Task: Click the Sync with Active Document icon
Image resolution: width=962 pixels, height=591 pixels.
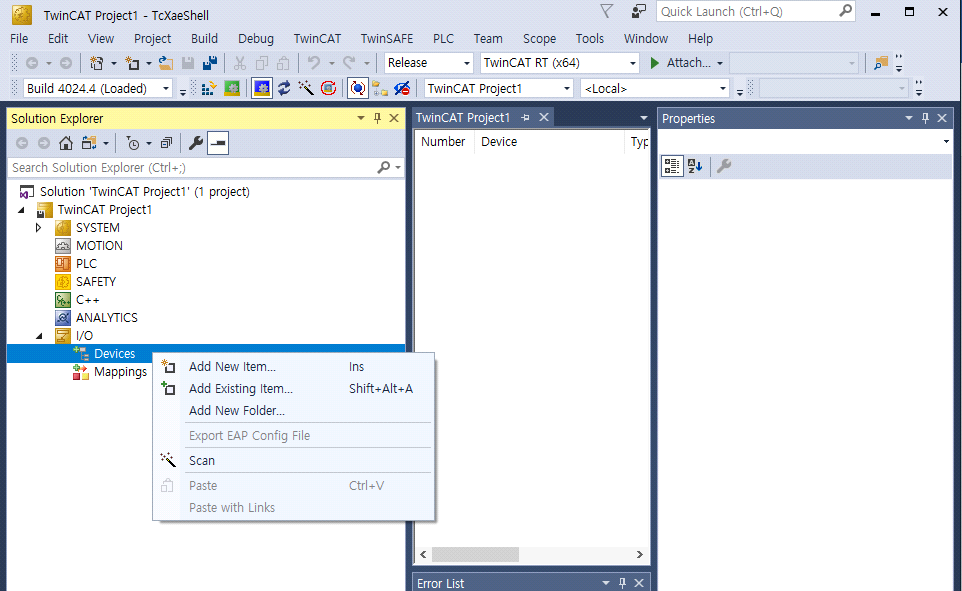Action: tap(89, 144)
